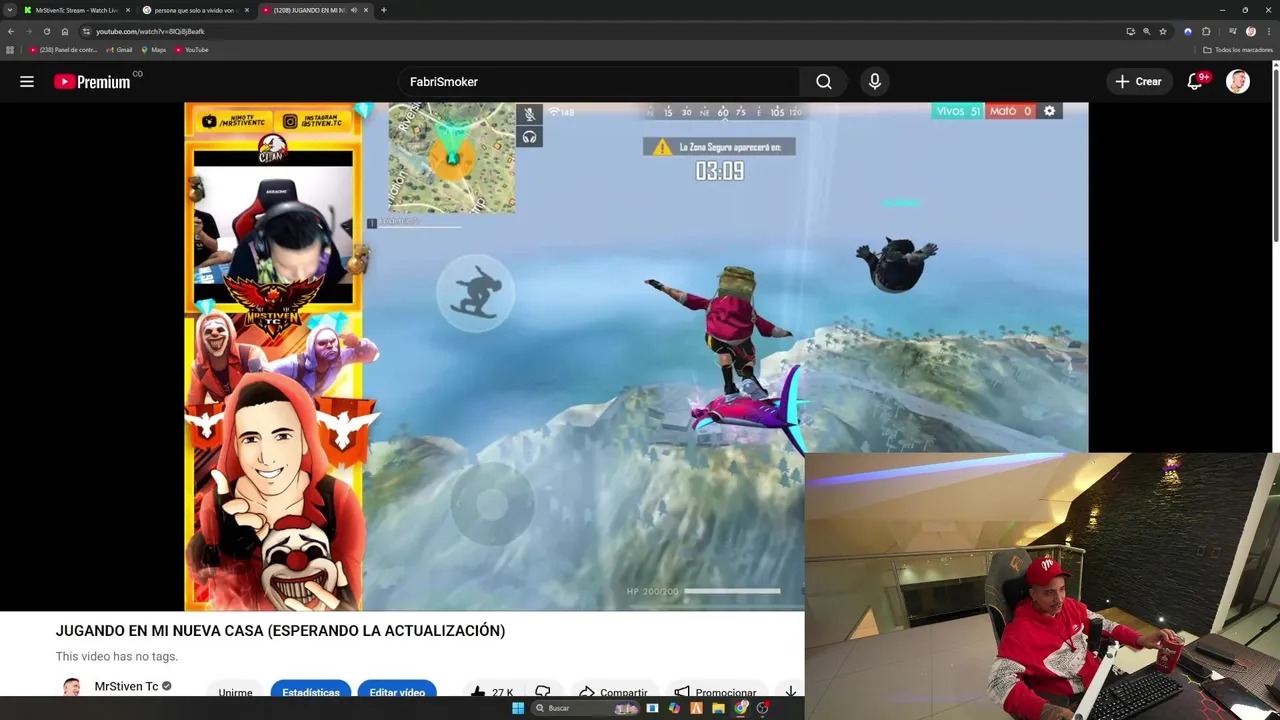Reload the current page
1280x720 pixels.
(x=46, y=31)
